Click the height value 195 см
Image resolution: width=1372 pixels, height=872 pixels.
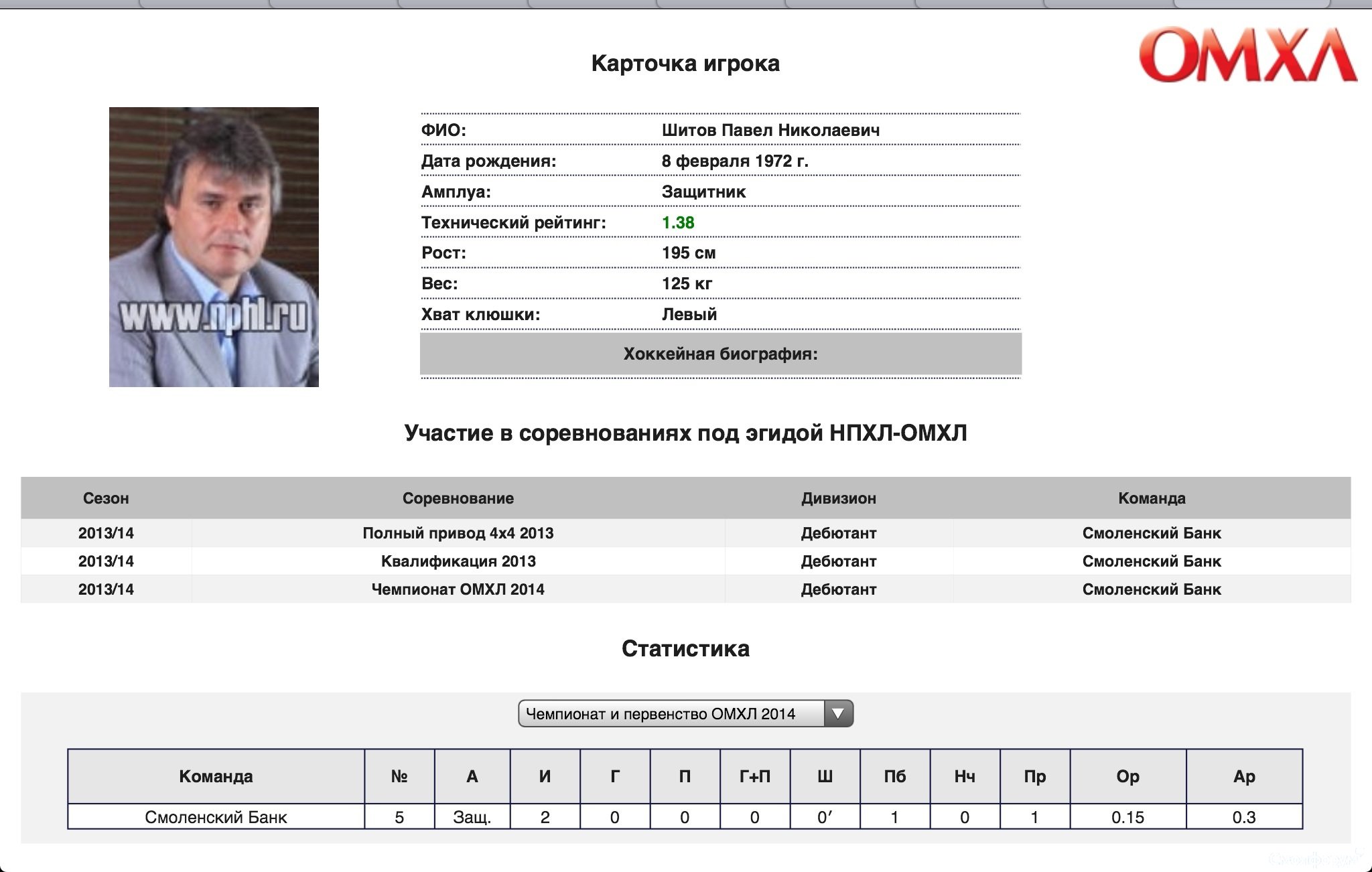click(x=689, y=253)
